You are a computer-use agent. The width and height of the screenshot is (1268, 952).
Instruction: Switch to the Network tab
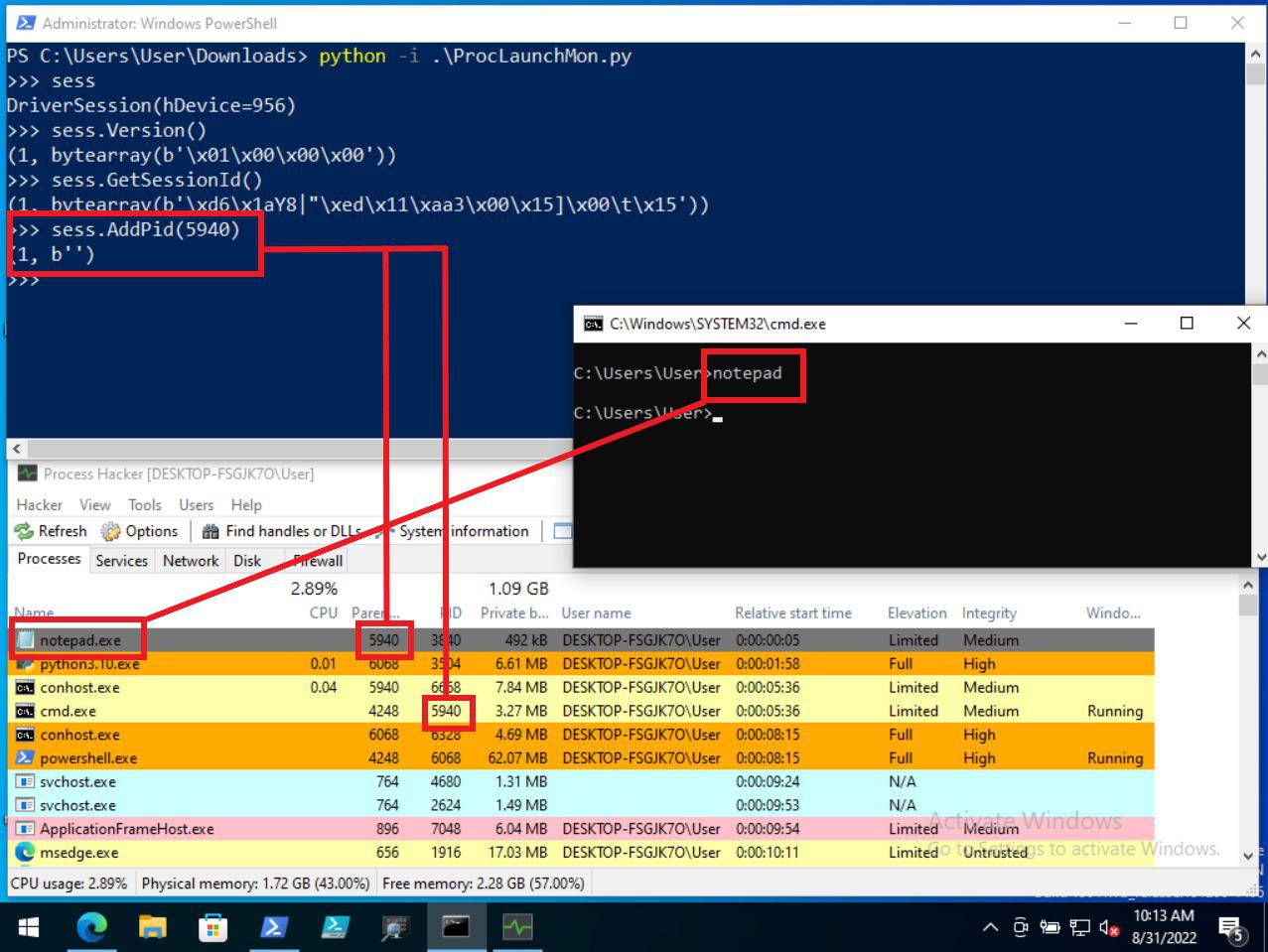[191, 561]
